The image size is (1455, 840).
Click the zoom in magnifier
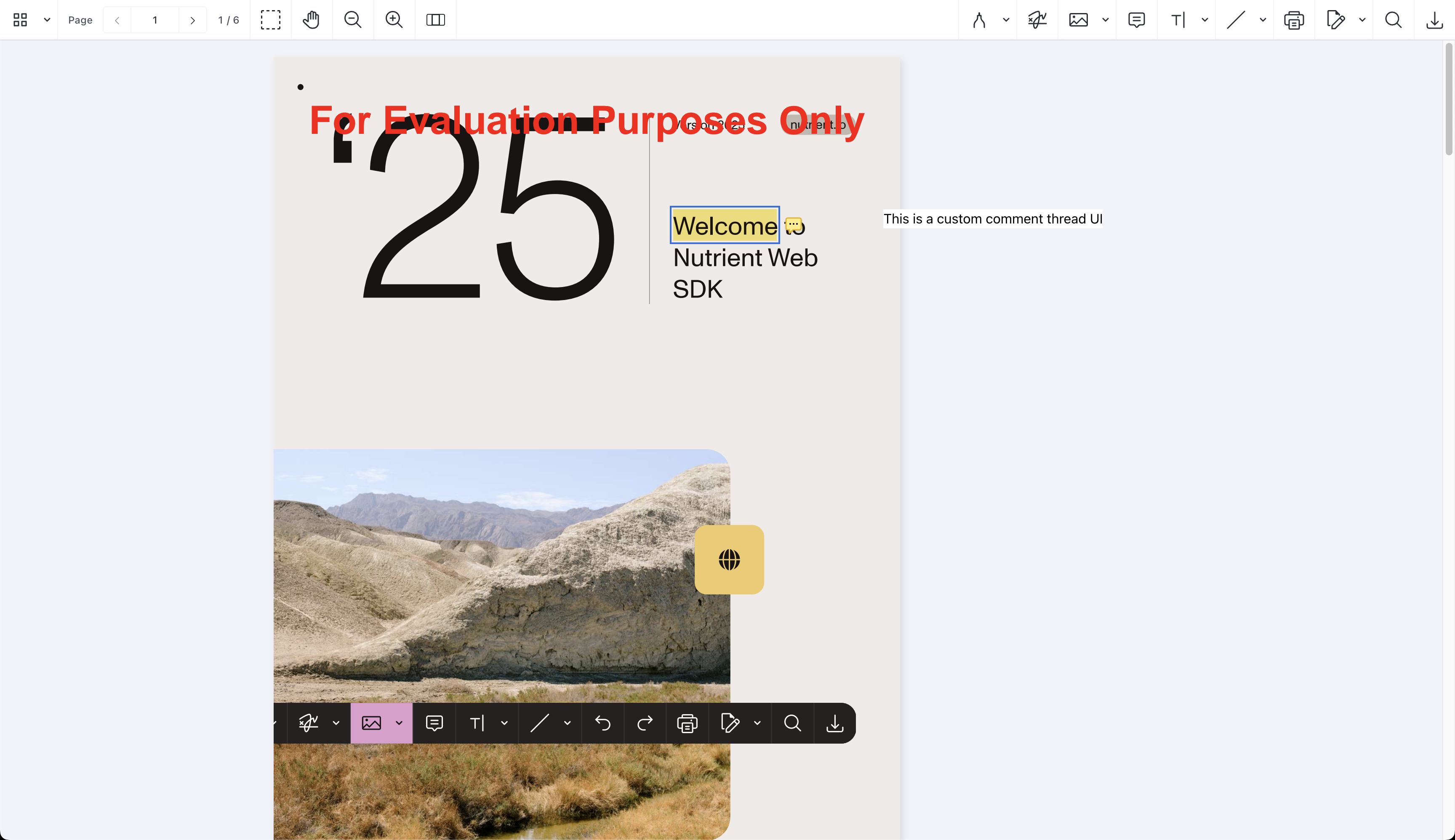click(394, 20)
